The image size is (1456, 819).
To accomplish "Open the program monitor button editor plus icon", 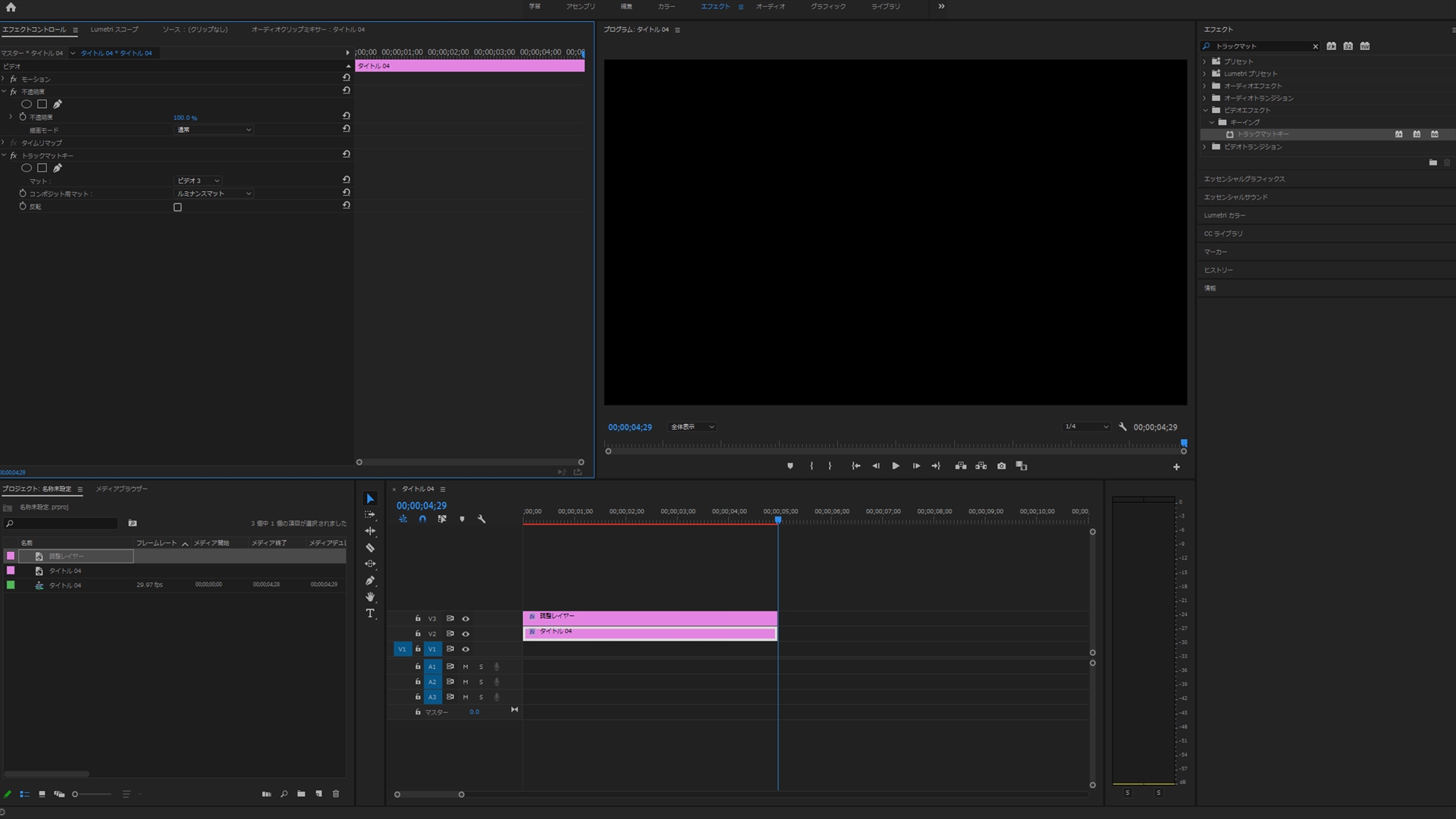I will [1176, 467].
